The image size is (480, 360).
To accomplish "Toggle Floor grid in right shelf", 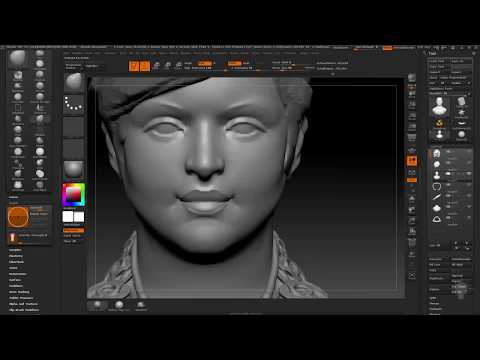I will click(412, 149).
